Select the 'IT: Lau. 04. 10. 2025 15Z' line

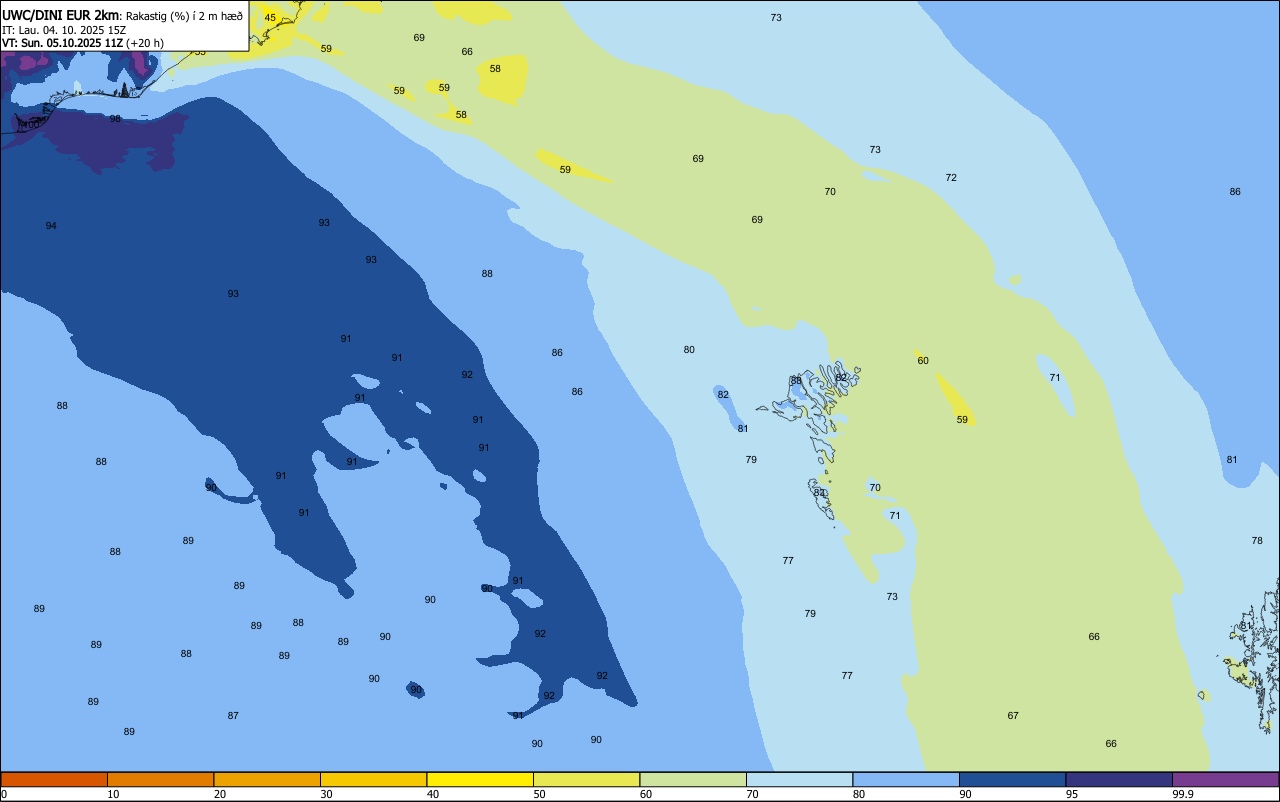click(x=64, y=30)
